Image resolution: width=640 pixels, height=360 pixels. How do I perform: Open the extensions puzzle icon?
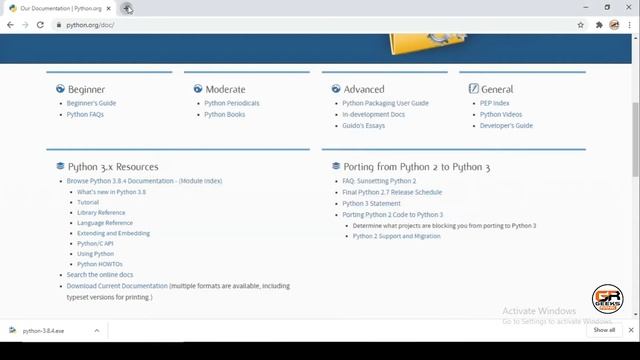(x=599, y=25)
